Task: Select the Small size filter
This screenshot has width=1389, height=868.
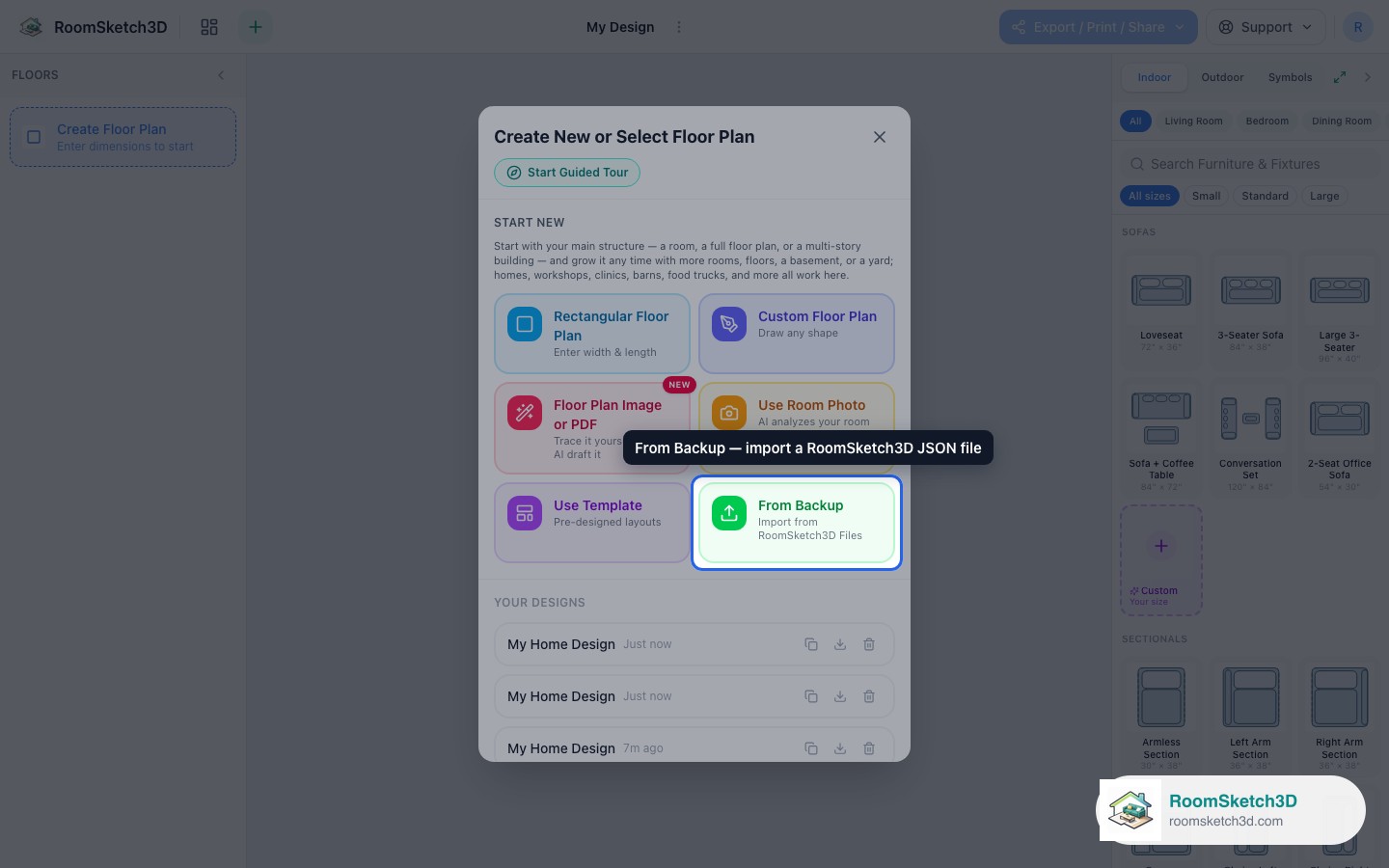Action: pyautogui.click(x=1206, y=196)
